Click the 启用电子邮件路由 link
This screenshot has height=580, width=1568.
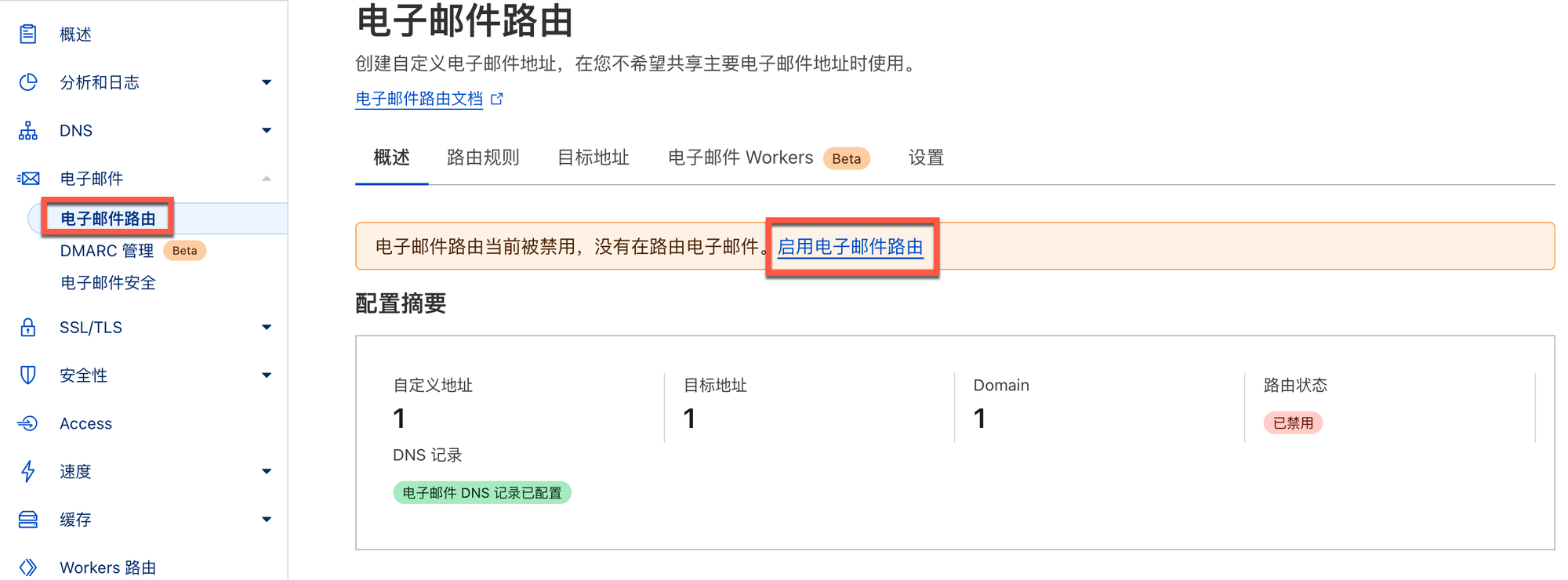850,247
